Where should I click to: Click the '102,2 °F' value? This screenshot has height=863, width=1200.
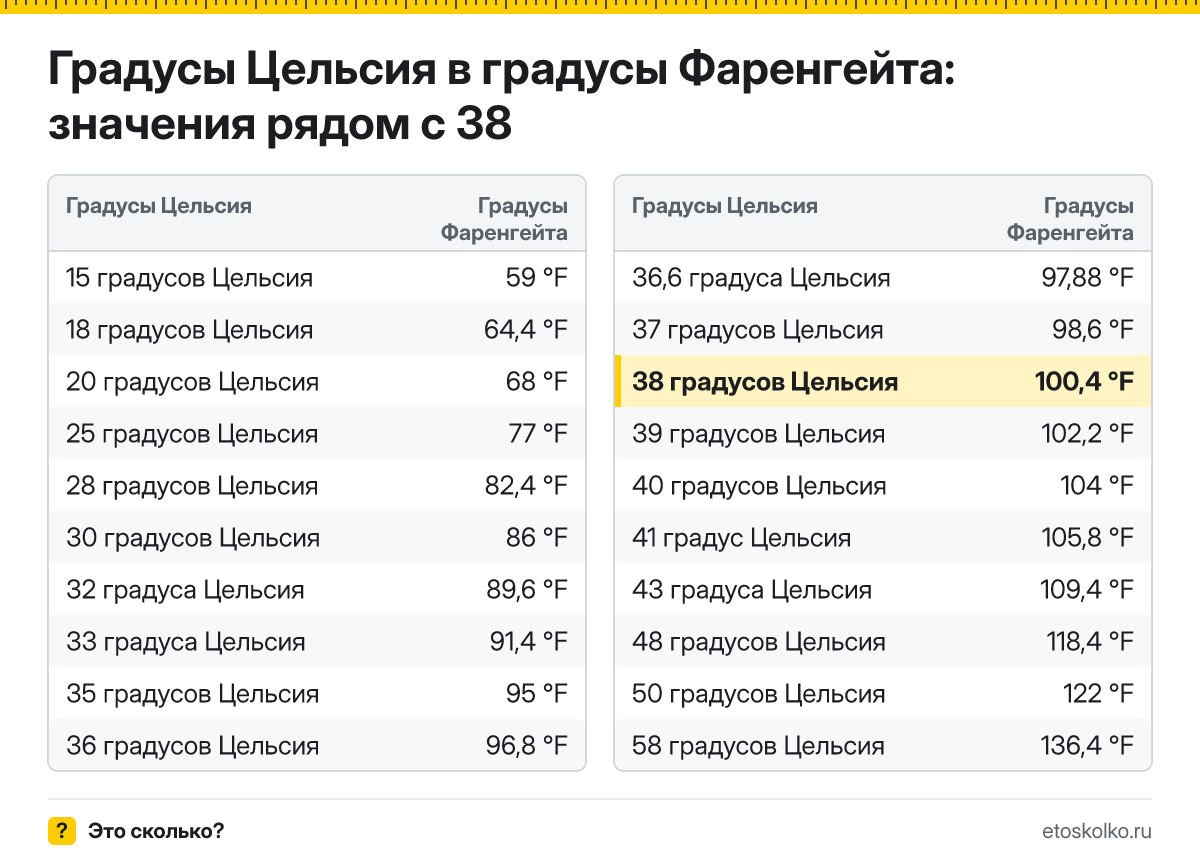(1089, 434)
